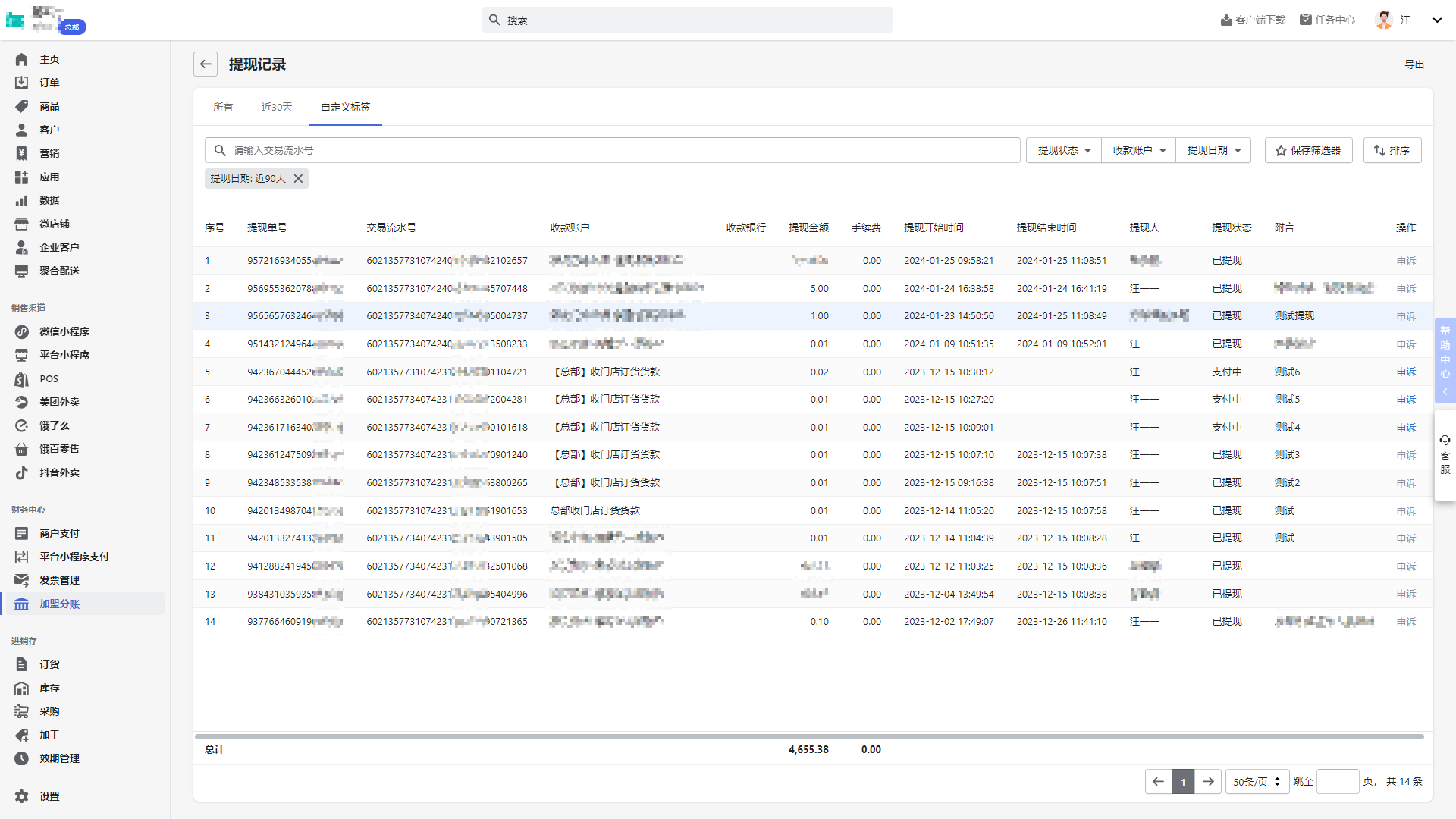Screen dimensions: 1456x819
Task: Open 抖音外卖 channel in sidebar
Action: pyautogui.click(x=59, y=472)
